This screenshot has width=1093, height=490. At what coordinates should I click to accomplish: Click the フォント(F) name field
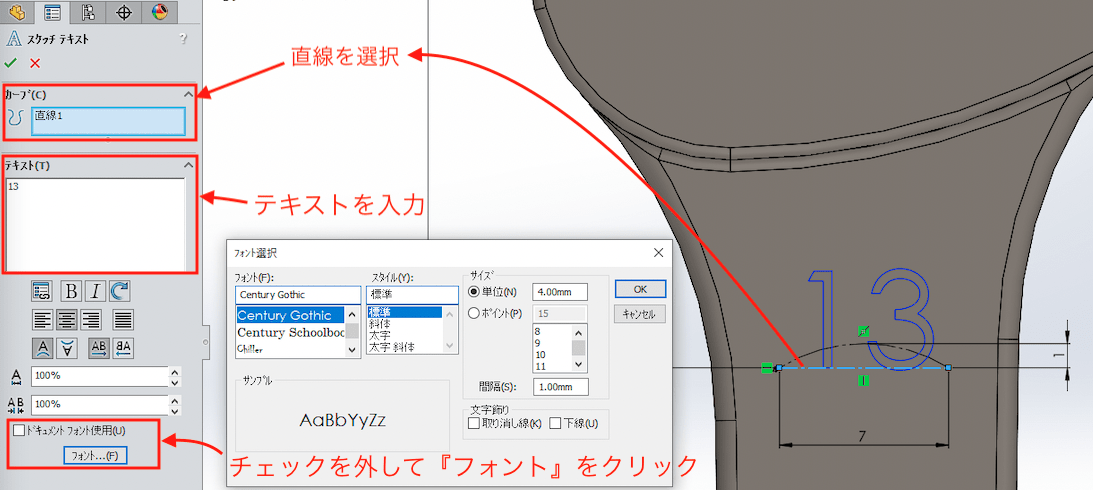pyautogui.click(x=298, y=295)
